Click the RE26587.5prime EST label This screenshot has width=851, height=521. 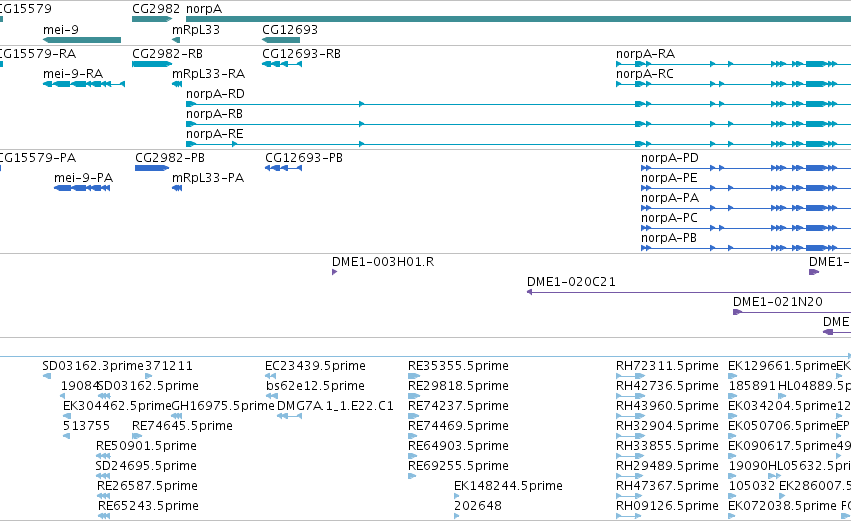pyautogui.click(x=148, y=486)
